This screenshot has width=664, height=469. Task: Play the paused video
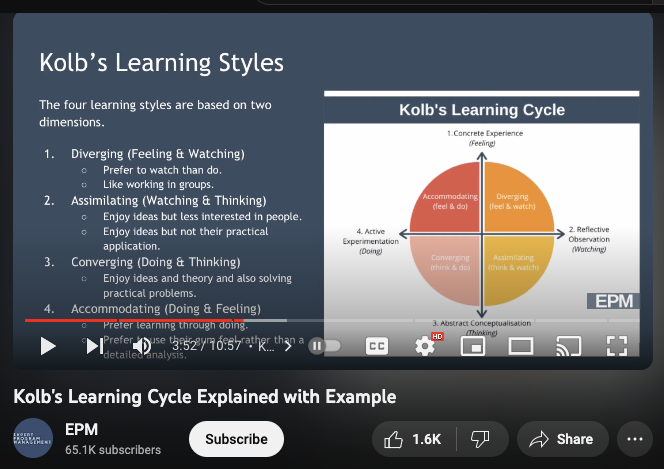point(48,346)
